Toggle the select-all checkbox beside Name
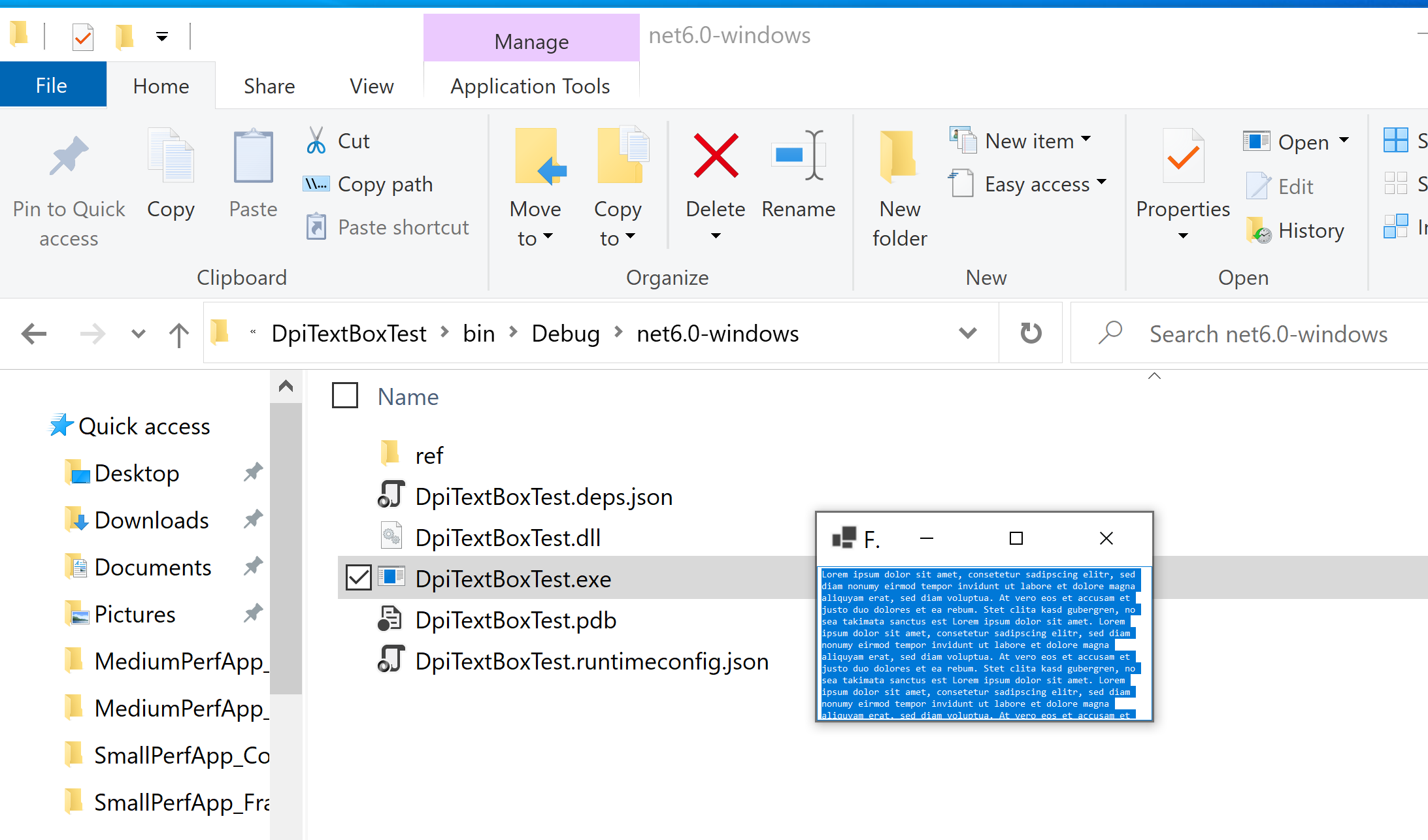Screen dimensions: 1428x840 344,396
